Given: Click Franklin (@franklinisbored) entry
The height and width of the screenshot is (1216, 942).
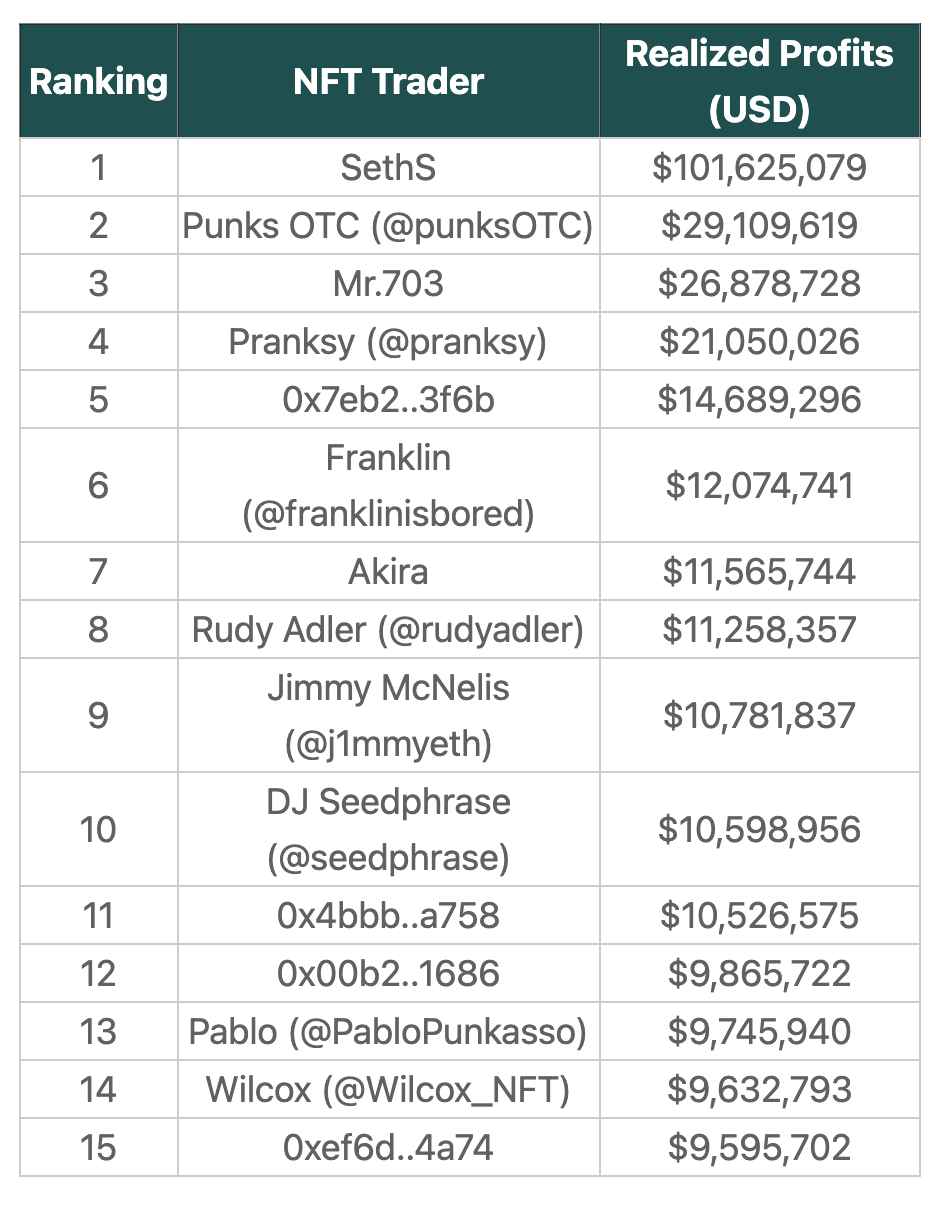Looking at the screenshot, I should tap(388, 486).
